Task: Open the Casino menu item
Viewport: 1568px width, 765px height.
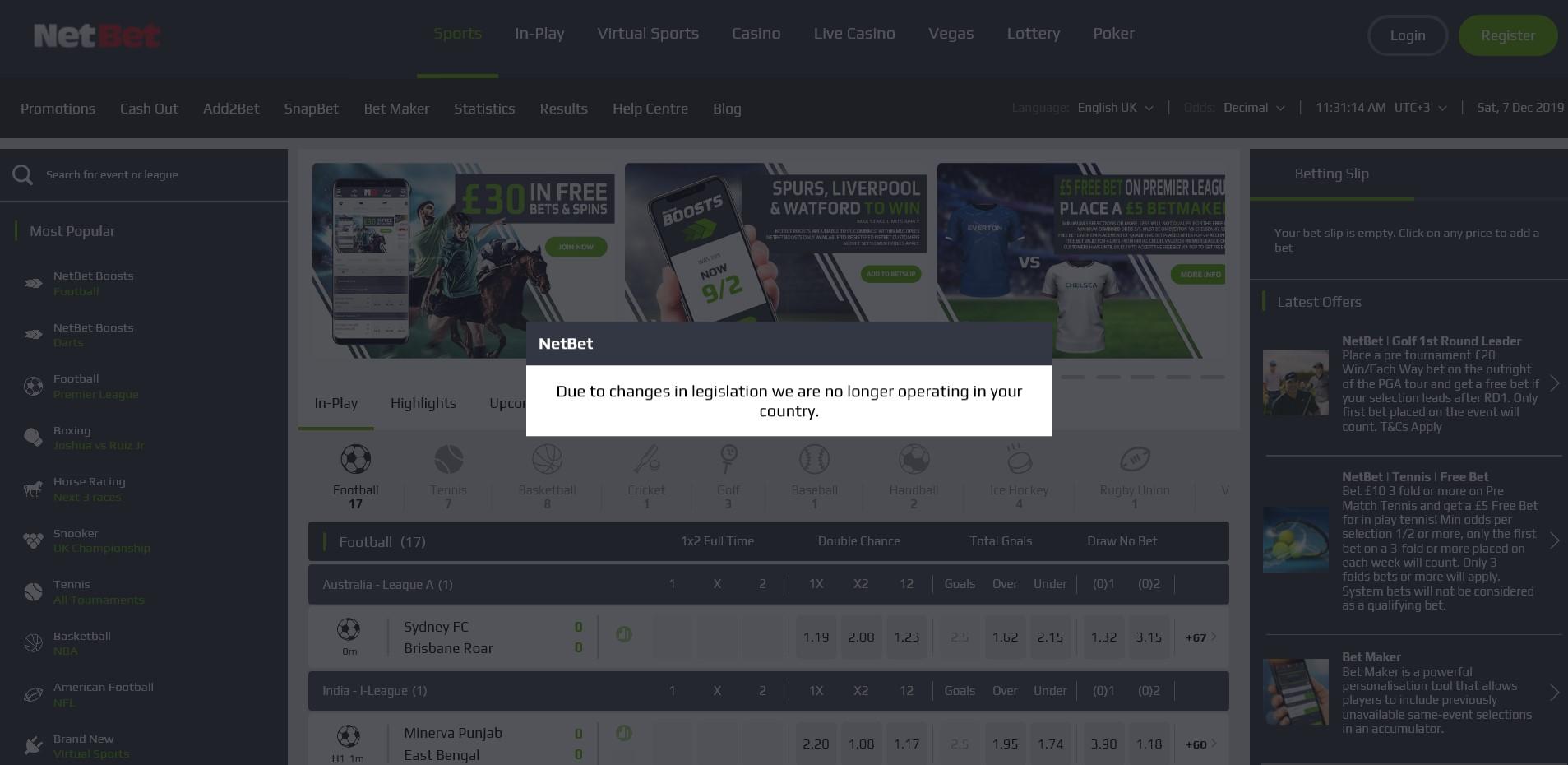Action: click(756, 34)
